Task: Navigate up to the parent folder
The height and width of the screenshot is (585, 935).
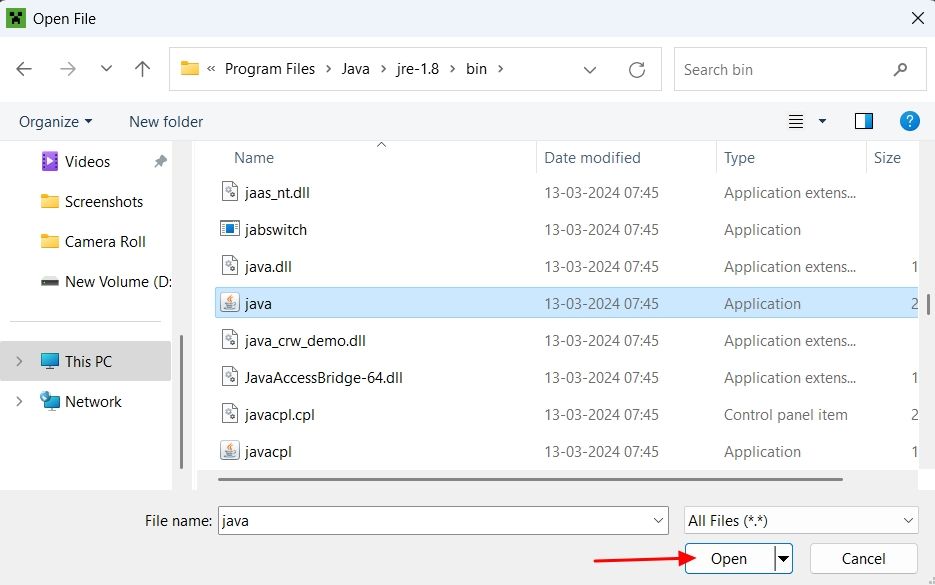Action: point(142,69)
